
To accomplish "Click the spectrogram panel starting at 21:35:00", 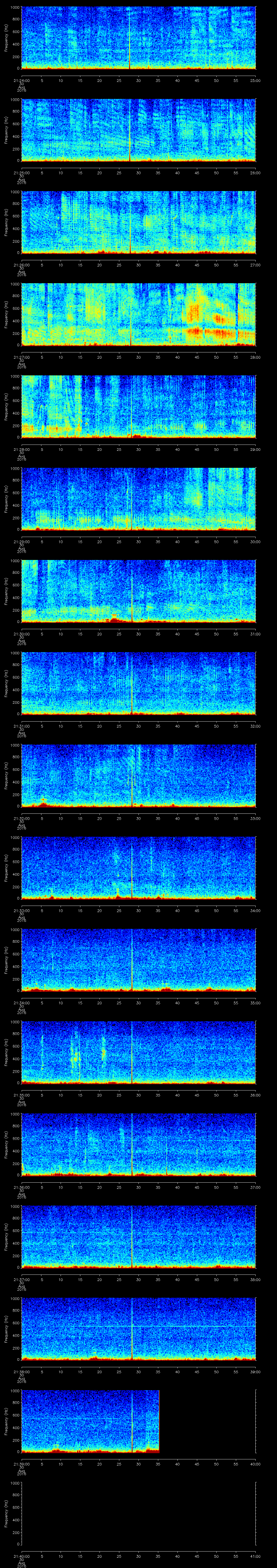I will coord(138,1052).
